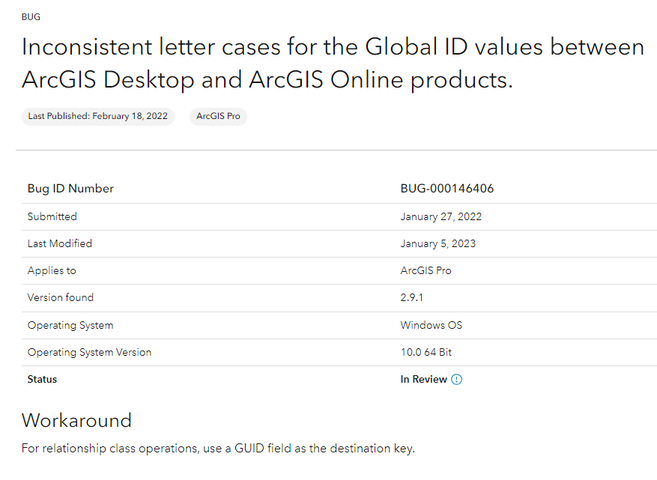Screen dimensions: 657x480
Task: Click the Last Modified row label
Action: click(x=59, y=243)
